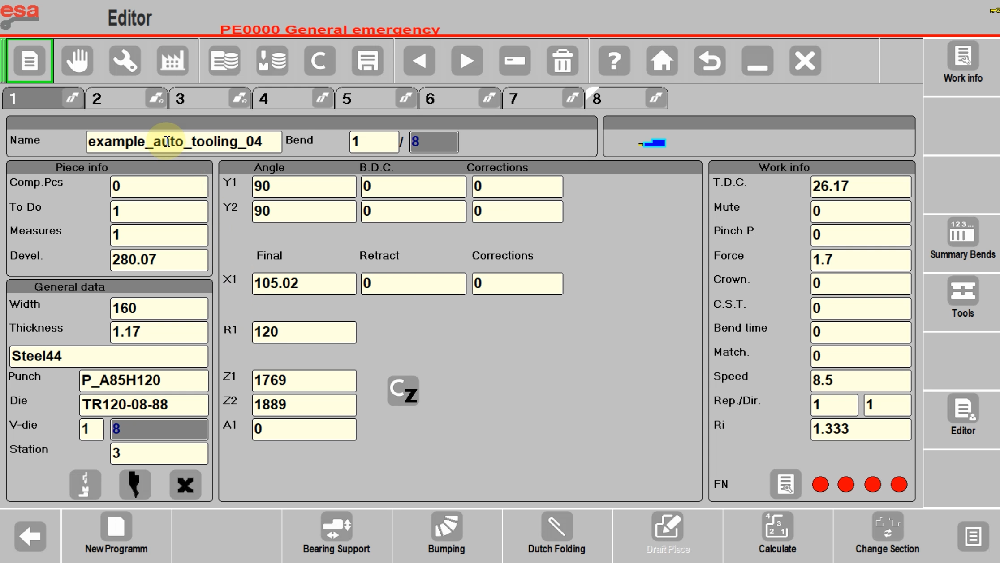Image resolution: width=1000 pixels, height=563 pixels.
Task: Click the Die field TR120-08-88
Action: click(143, 405)
